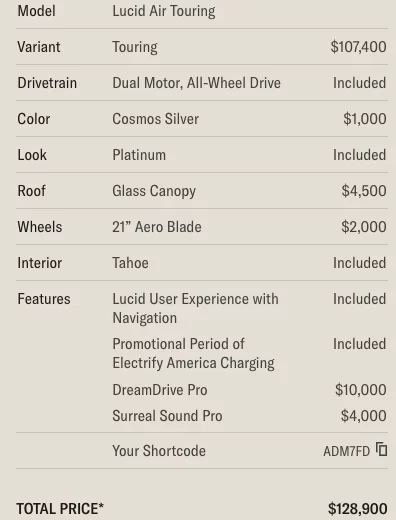The image size is (396, 520).
Task: Select the Touring variant row
Action: click(202, 47)
